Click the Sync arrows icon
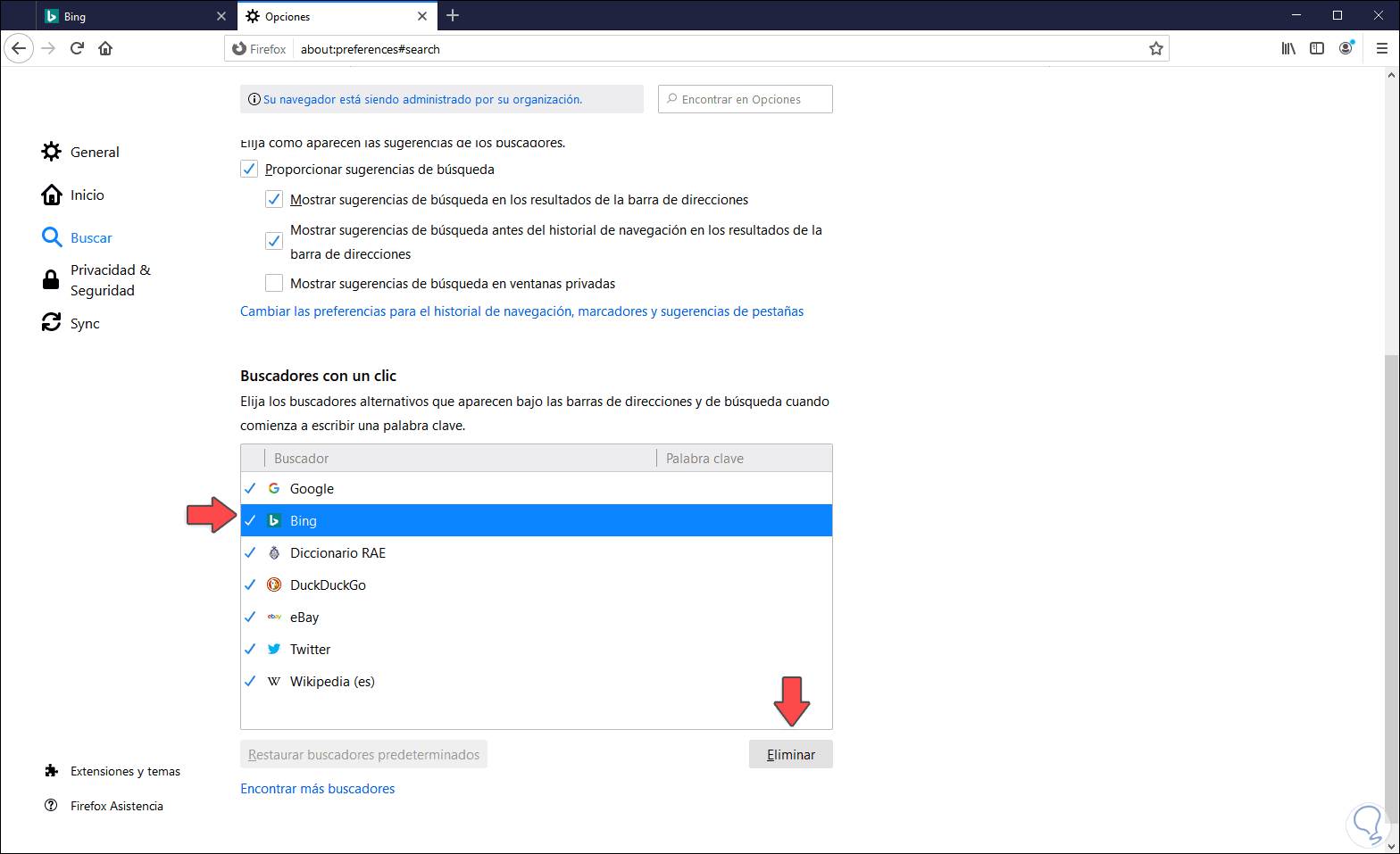 (x=52, y=322)
